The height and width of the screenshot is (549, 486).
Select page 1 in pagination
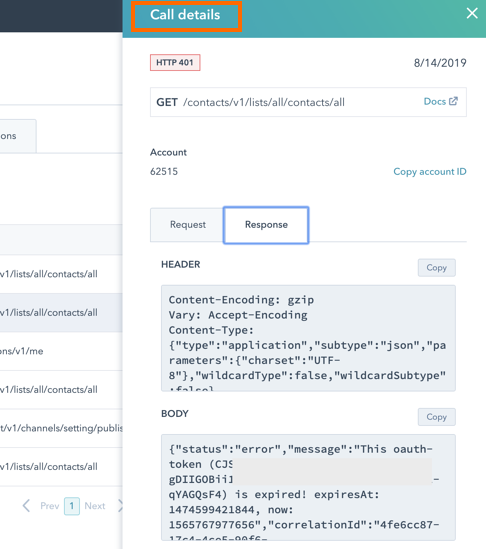tap(72, 506)
